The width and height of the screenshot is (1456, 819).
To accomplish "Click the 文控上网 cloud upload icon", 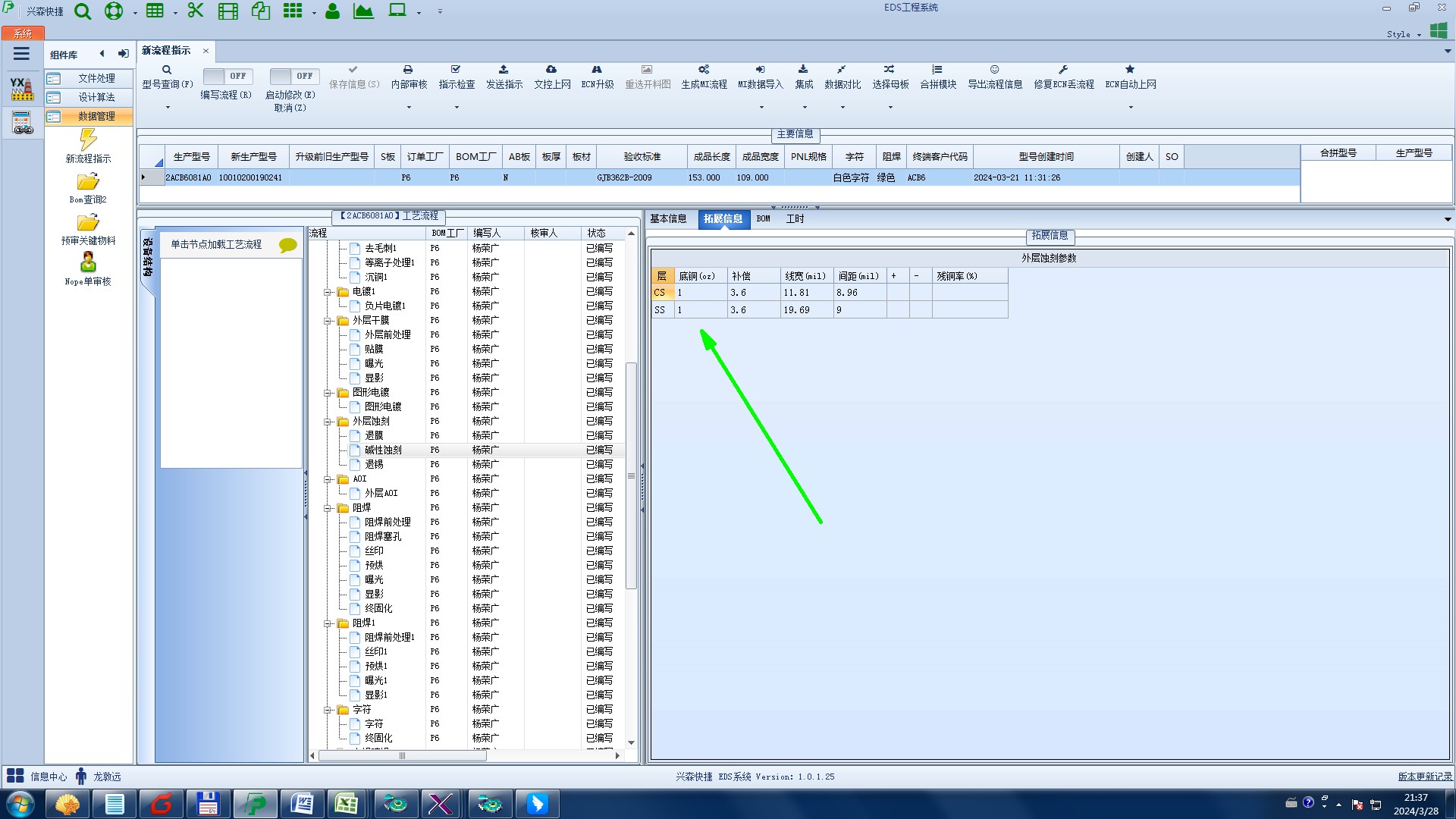I will click(551, 70).
